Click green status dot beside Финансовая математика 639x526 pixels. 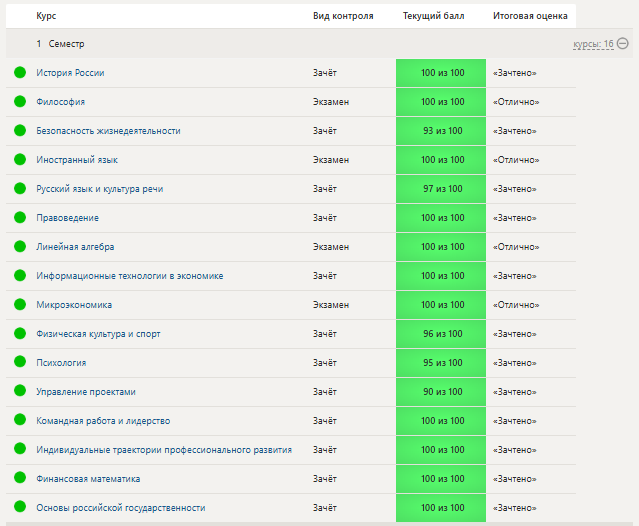click(x=19, y=479)
